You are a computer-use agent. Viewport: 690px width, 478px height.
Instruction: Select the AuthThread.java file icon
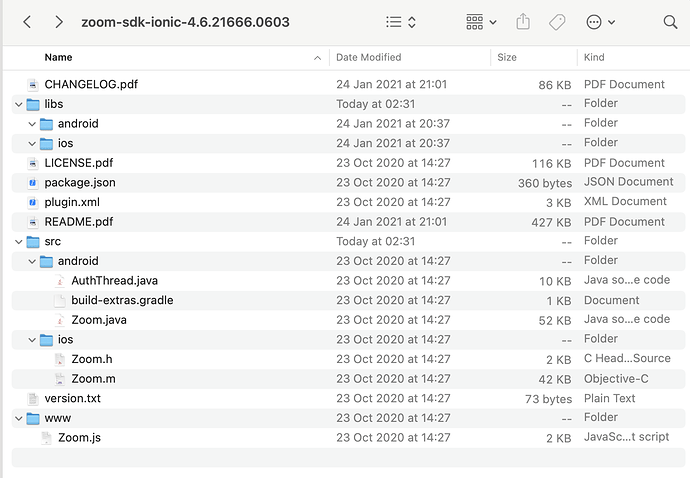click(x=60, y=281)
